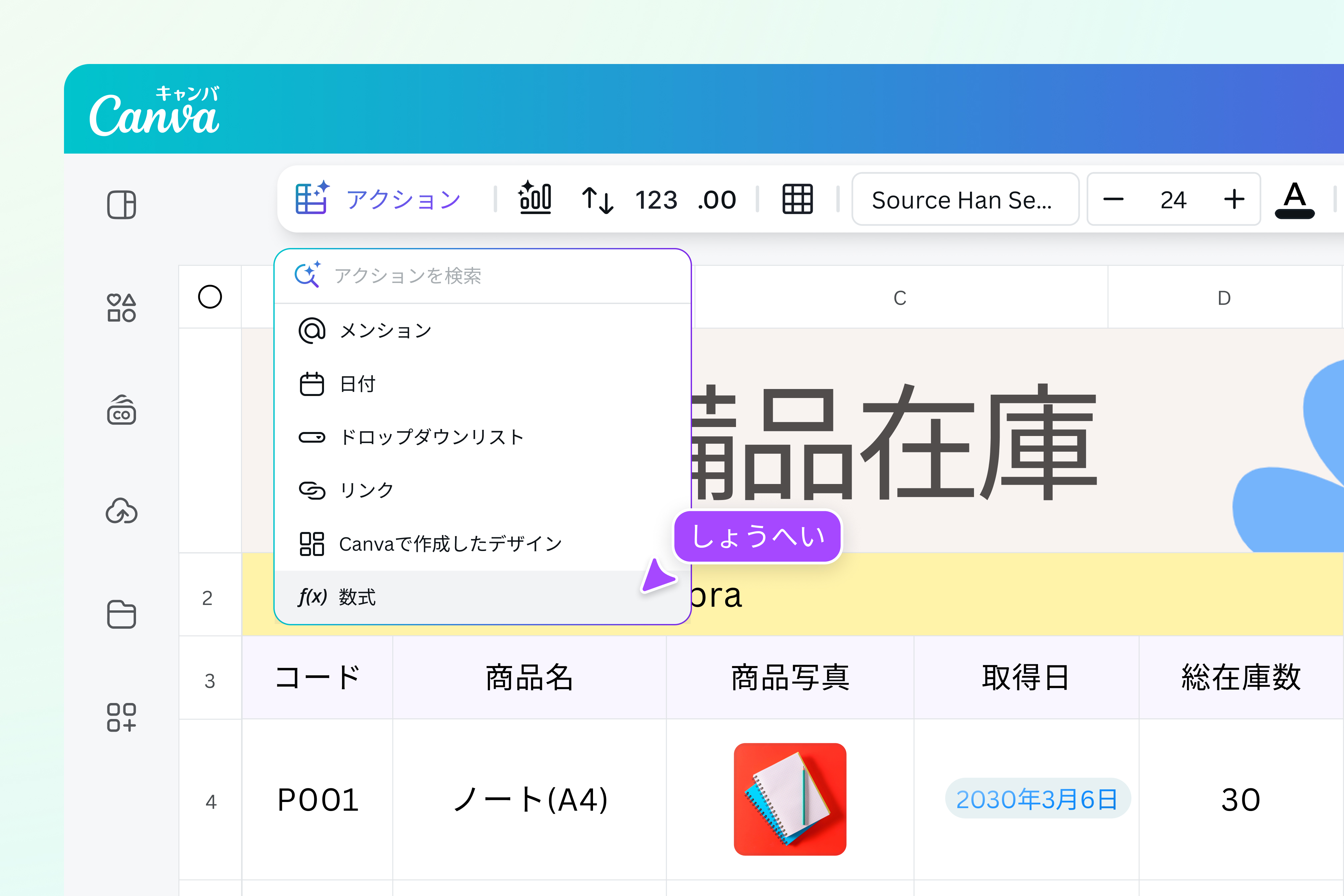Screen dimensions: 1344x896
Task: Open the Apps grid-plus sidebar icon
Action: click(x=121, y=717)
